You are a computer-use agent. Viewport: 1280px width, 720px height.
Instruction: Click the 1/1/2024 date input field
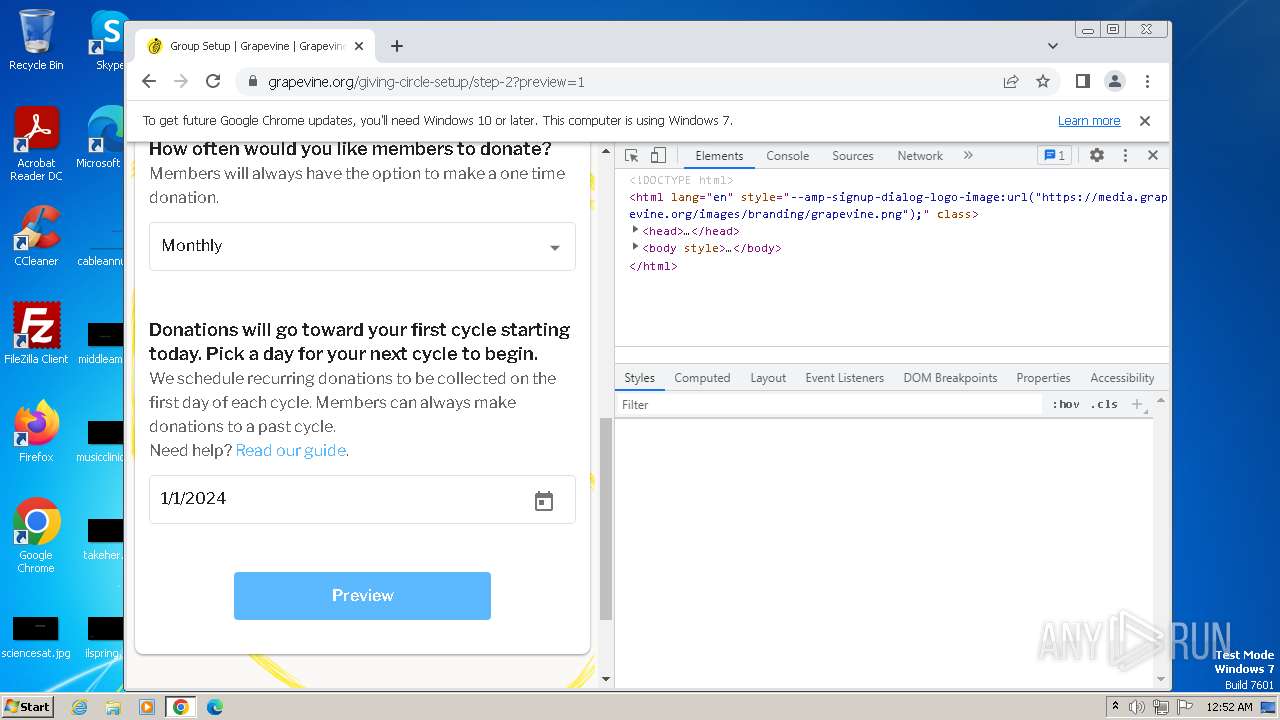click(362, 499)
